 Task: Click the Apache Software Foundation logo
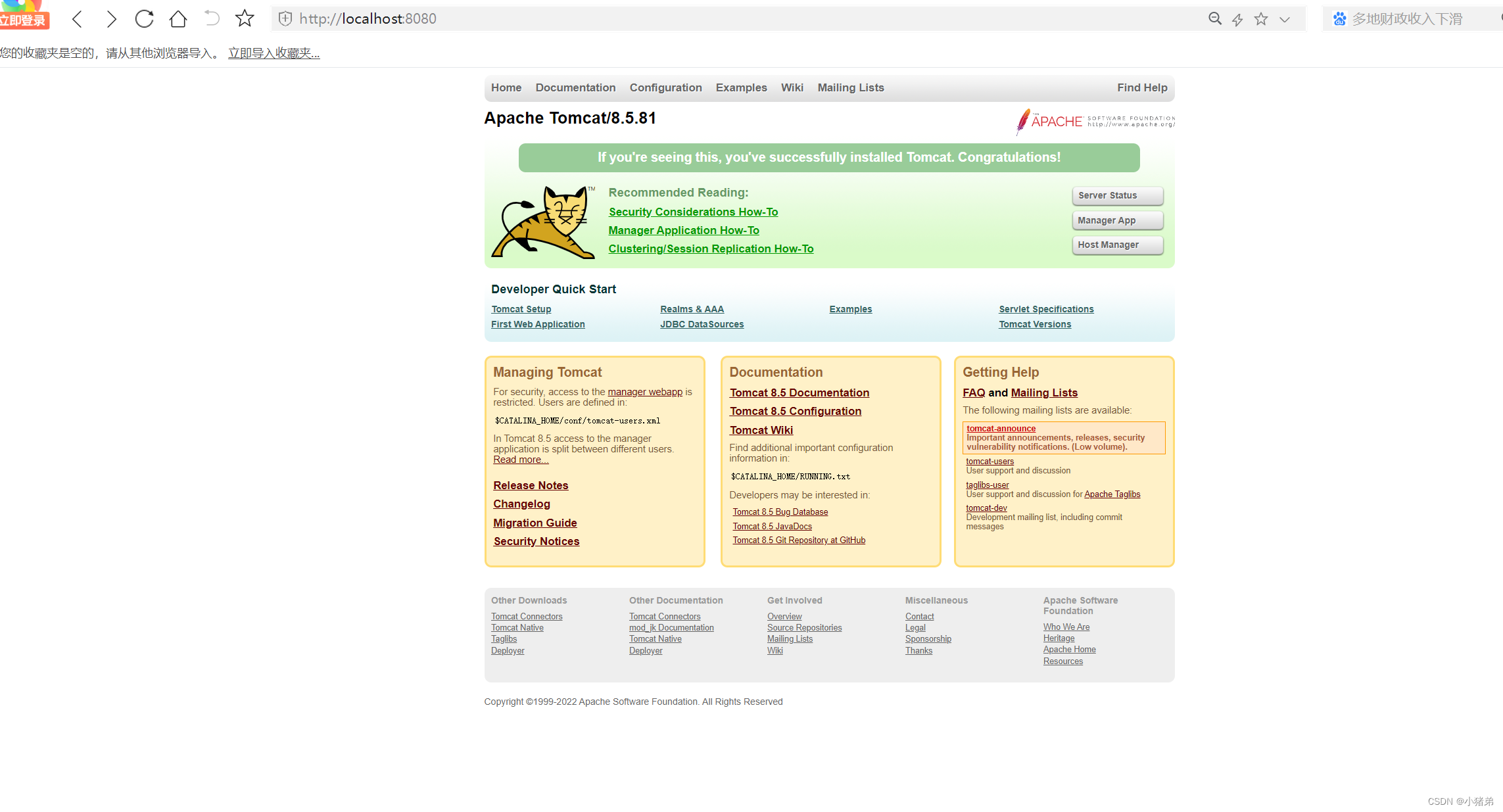tap(1095, 122)
